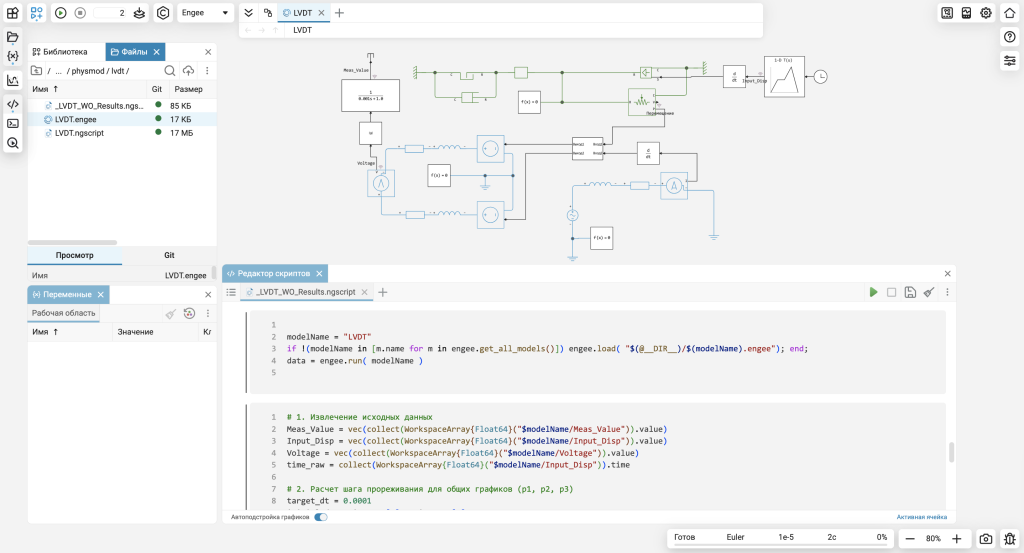Zoom in with the plus button
The width and height of the screenshot is (1024, 553).
pyautogui.click(x=957, y=539)
